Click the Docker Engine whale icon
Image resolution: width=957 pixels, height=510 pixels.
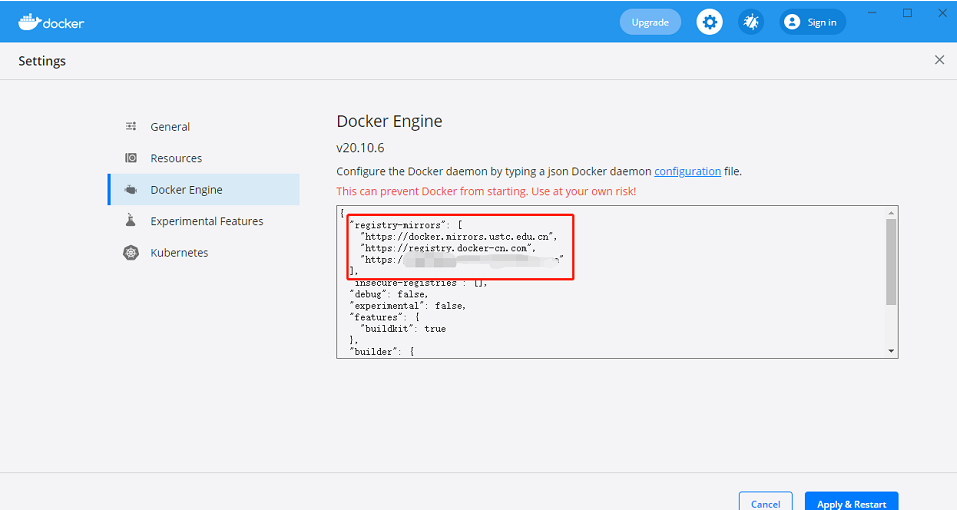(131, 190)
